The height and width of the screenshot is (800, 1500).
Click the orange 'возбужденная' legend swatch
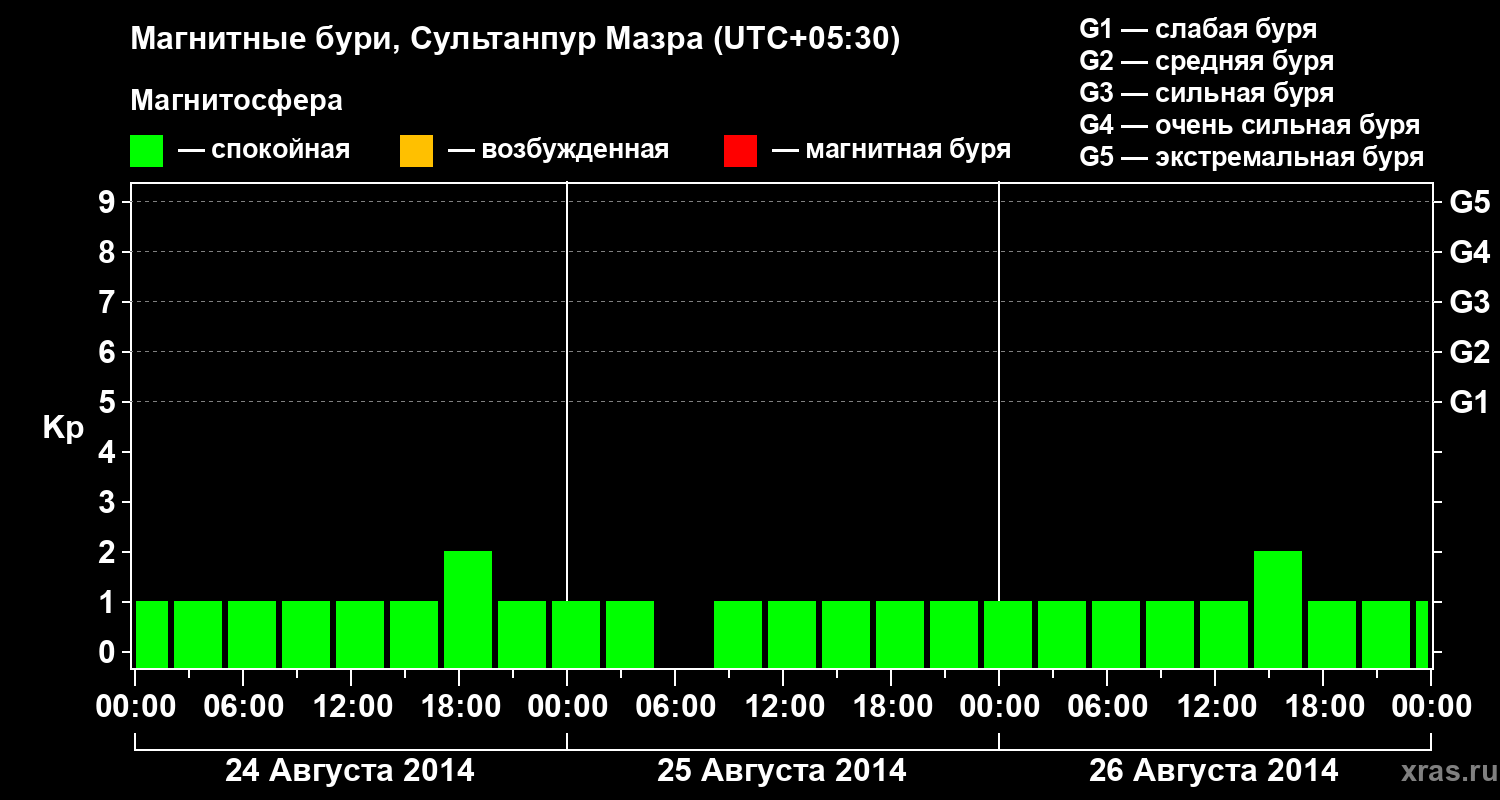pos(416,151)
